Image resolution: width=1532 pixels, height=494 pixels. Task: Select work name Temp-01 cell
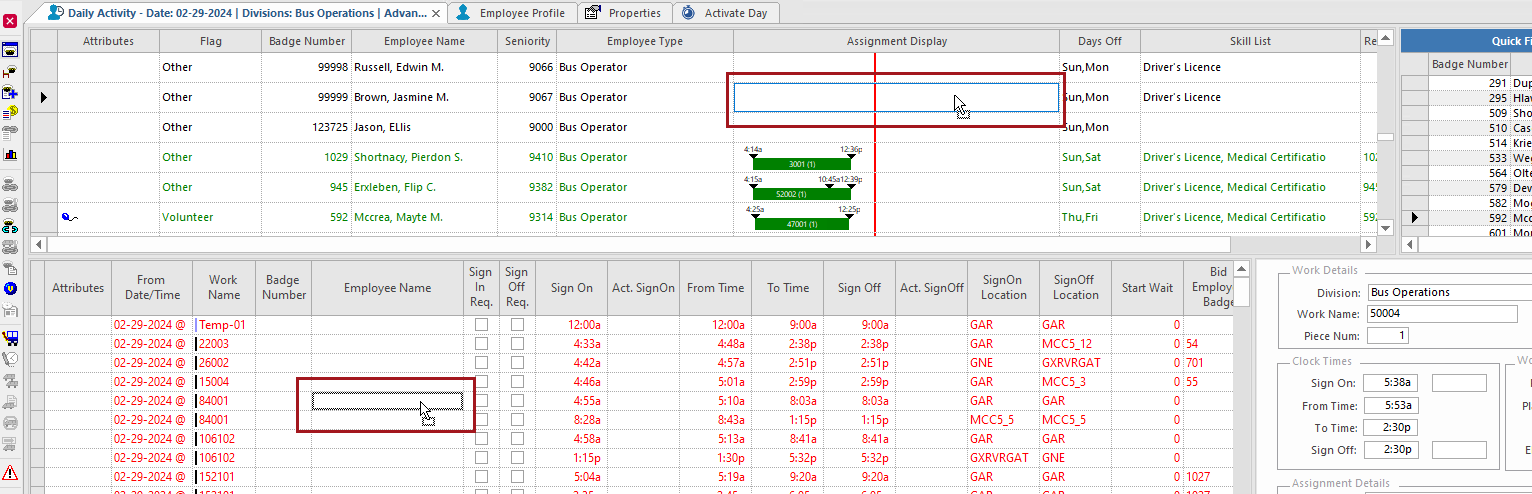tap(224, 325)
